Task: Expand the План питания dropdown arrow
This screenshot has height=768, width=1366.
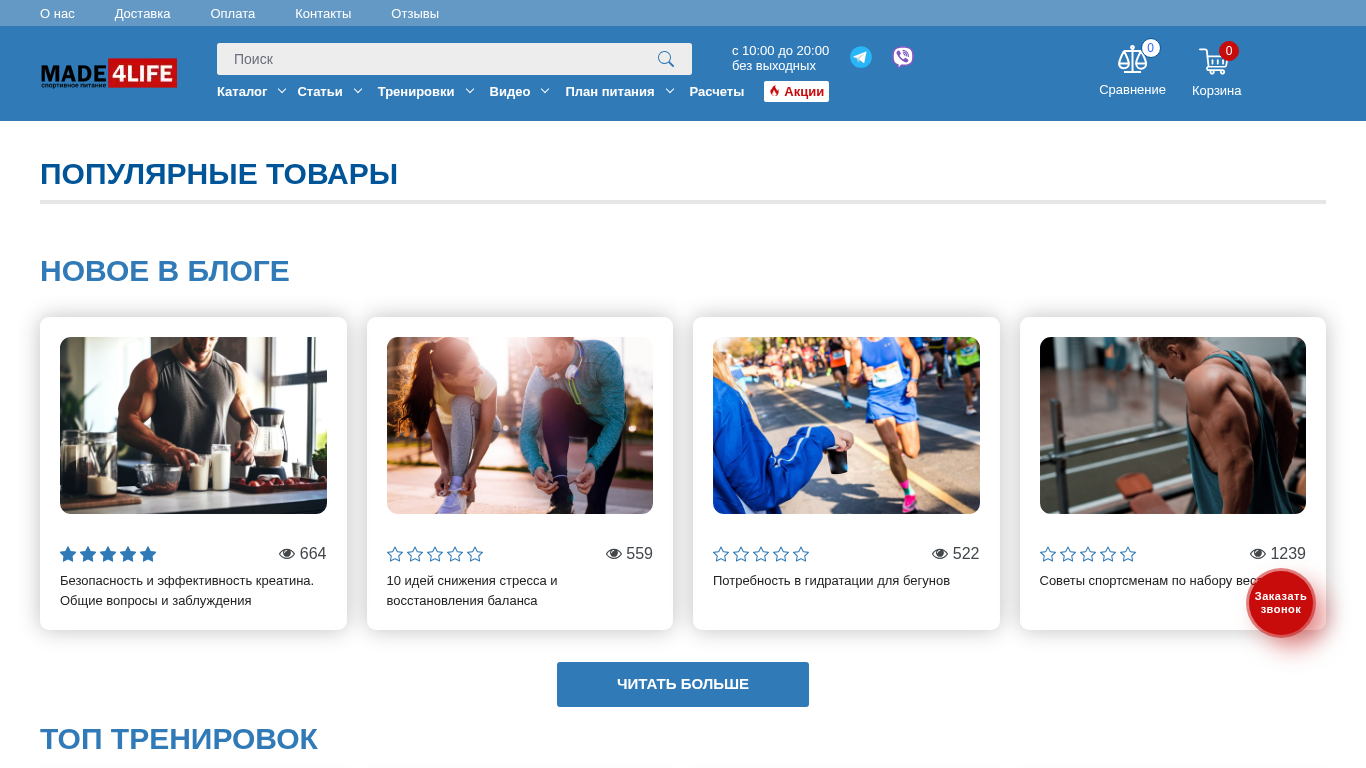Action: pos(670,91)
